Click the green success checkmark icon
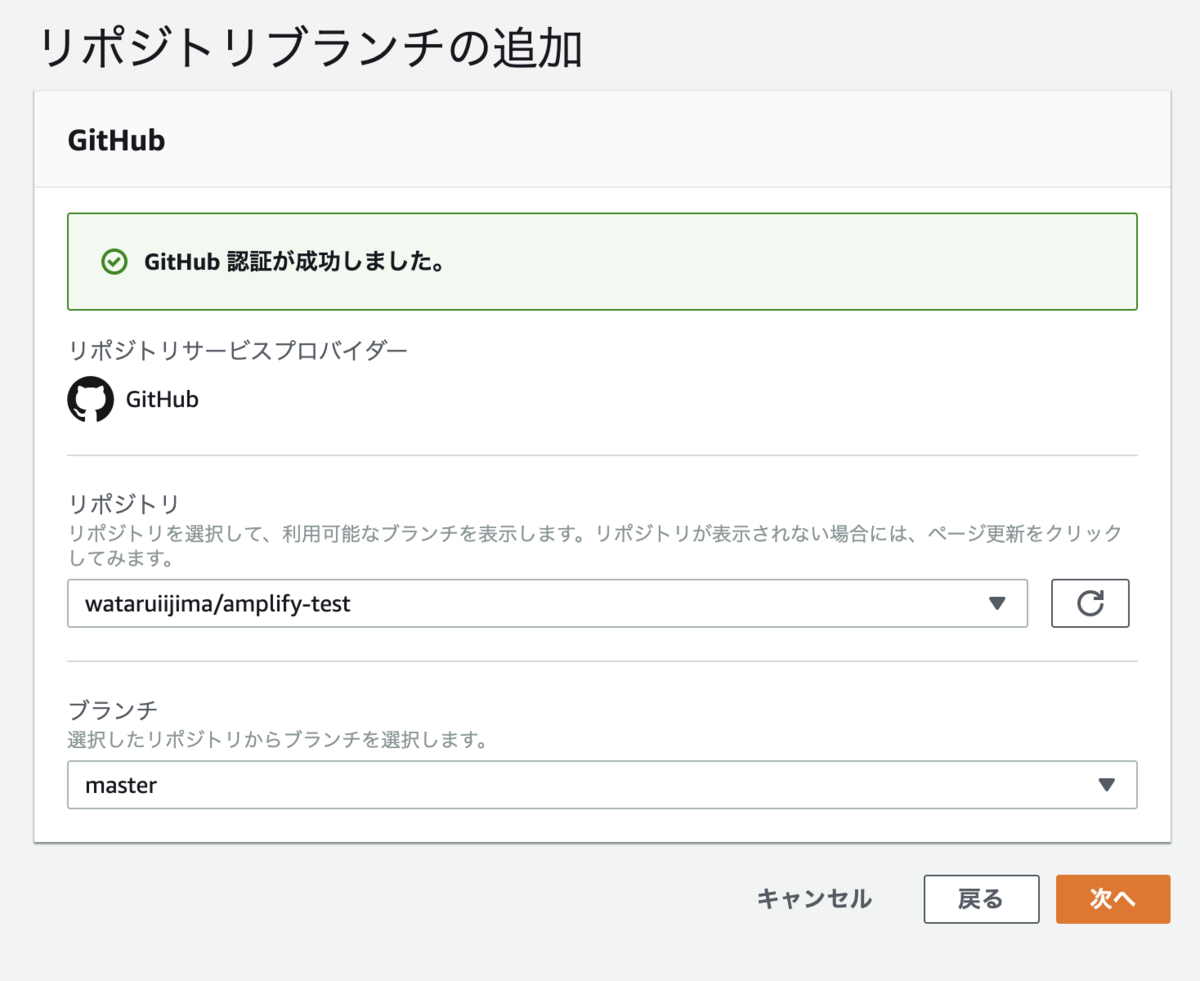 (x=115, y=262)
